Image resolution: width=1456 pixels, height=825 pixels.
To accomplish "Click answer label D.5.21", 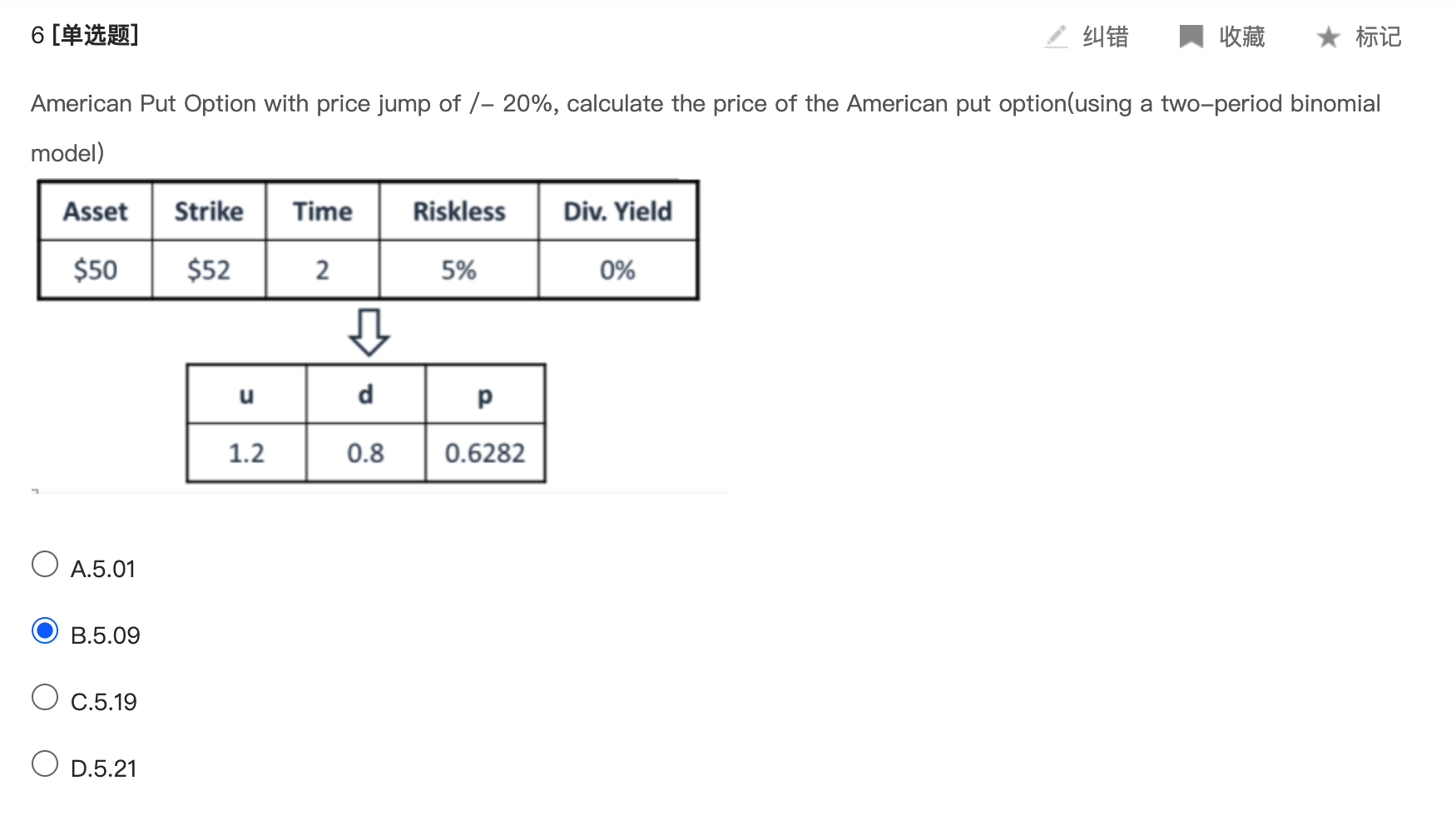I will [104, 768].
